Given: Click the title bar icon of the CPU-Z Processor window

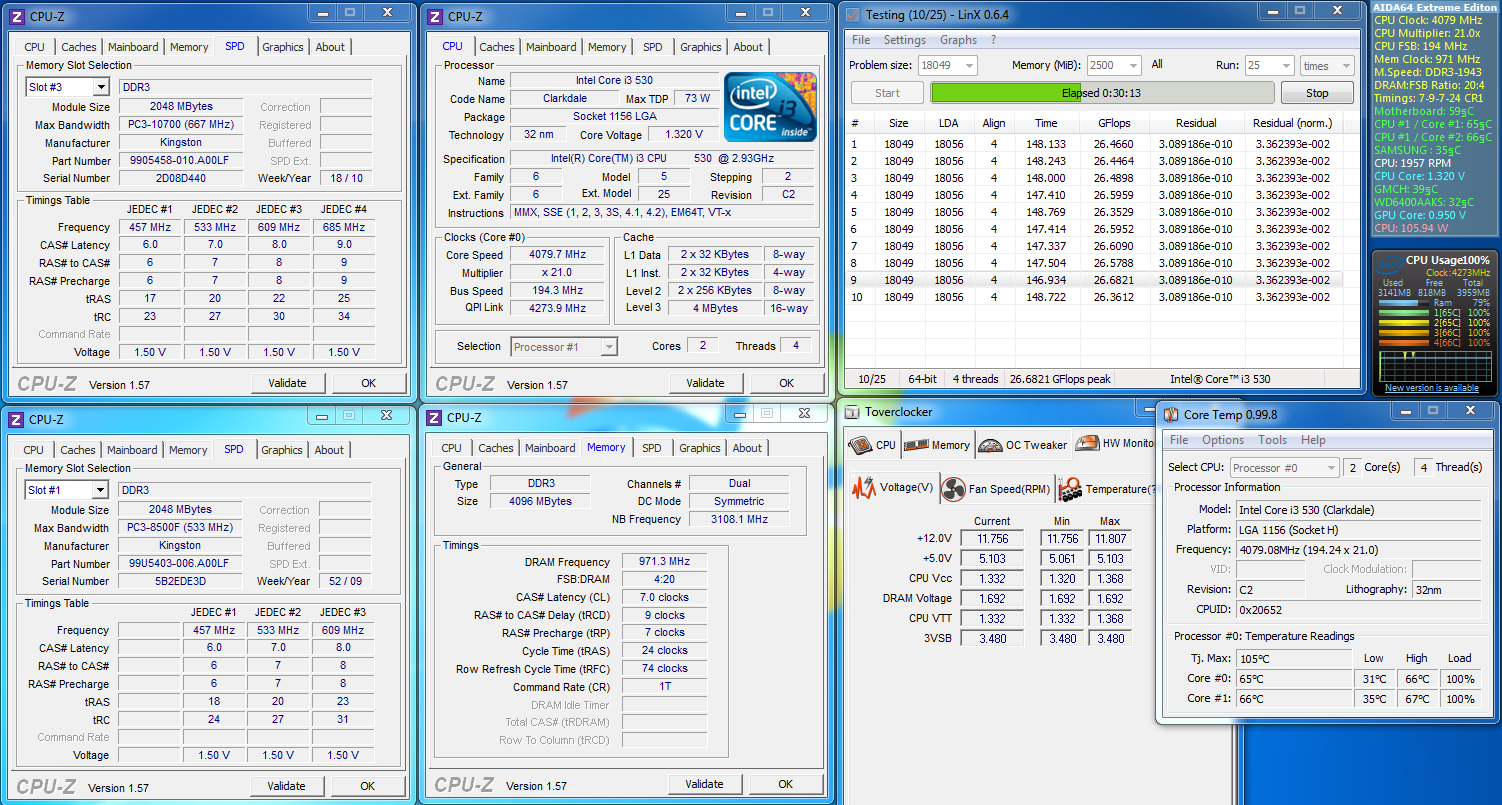Looking at the screenshot, I should 434,17.
